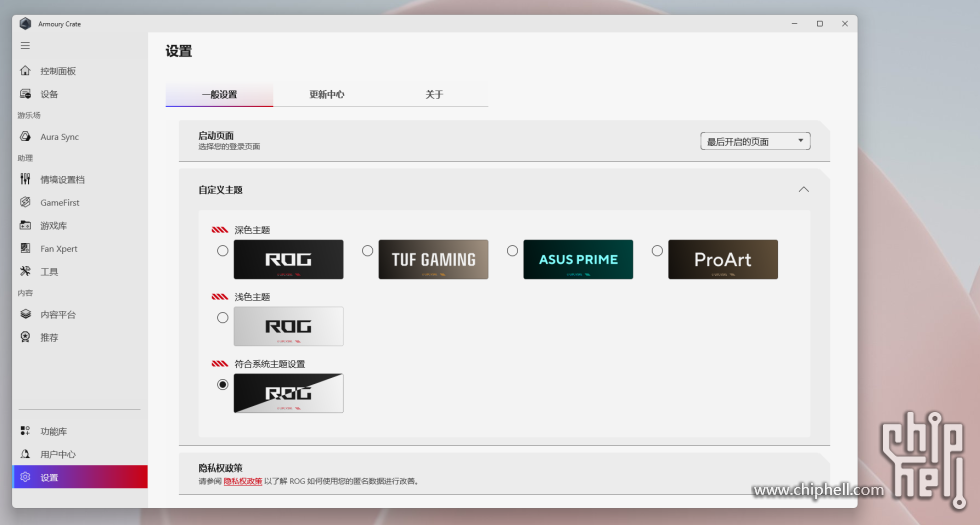980x525 pixels.
Task: Select the ASUS PRIME theme radio button
Action: click(512, 251)
